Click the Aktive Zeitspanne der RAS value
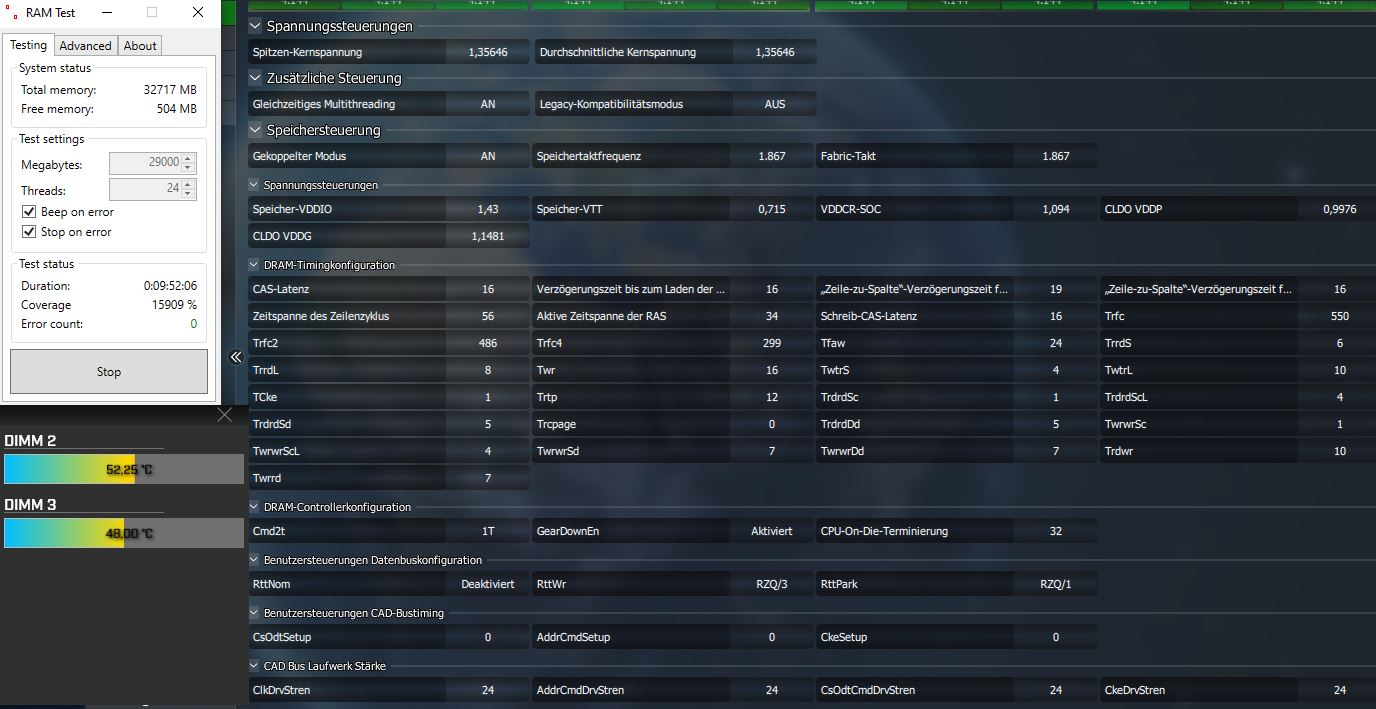Viewport: 1376px width, 709px height. coord(772,316)
